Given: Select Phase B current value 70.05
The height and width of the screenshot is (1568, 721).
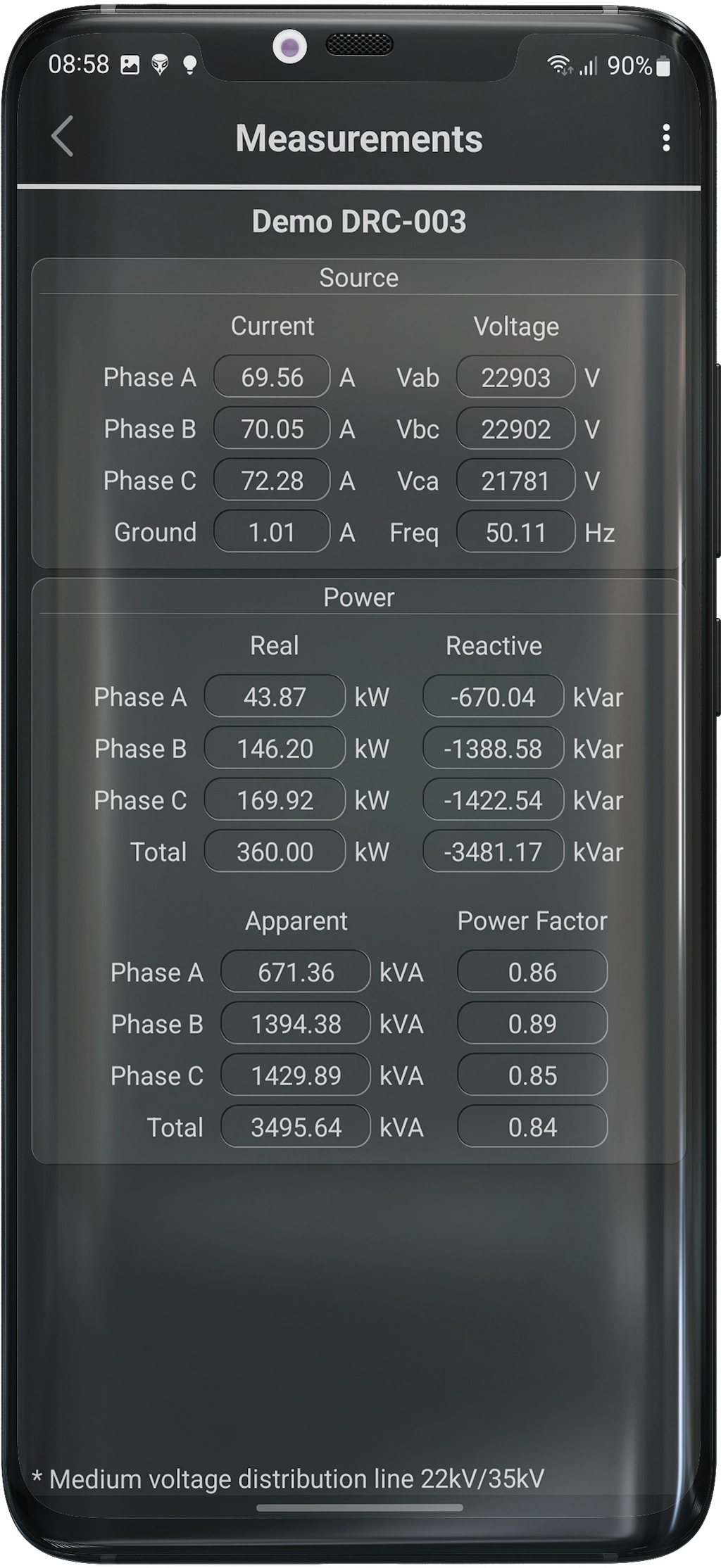Looking at the screenshot, I should [x=272, y=429].
